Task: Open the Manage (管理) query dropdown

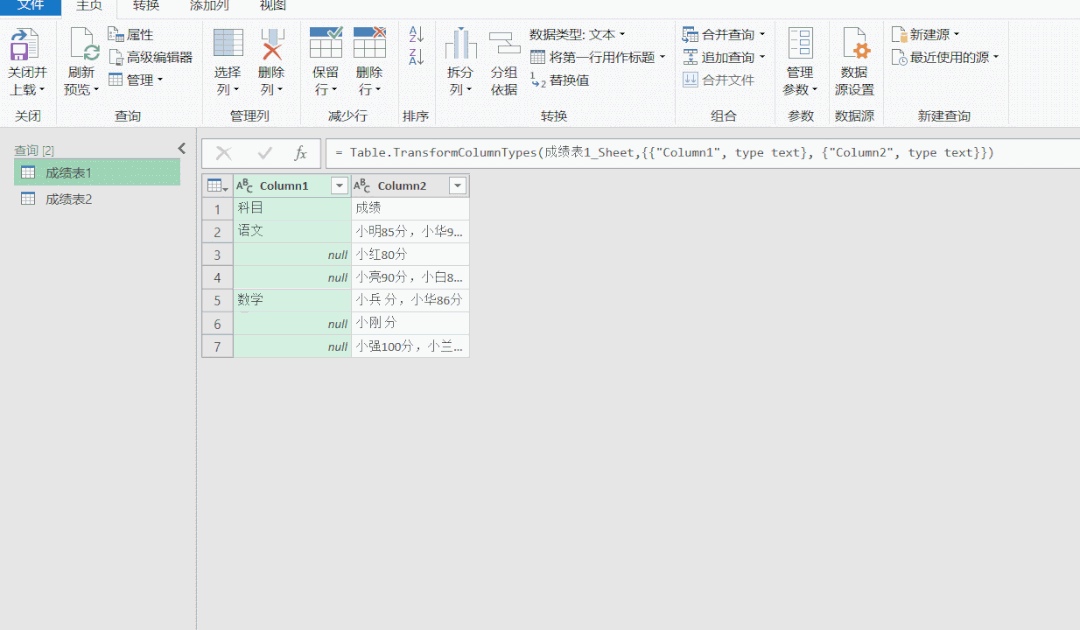Action: tap(136, 80)
